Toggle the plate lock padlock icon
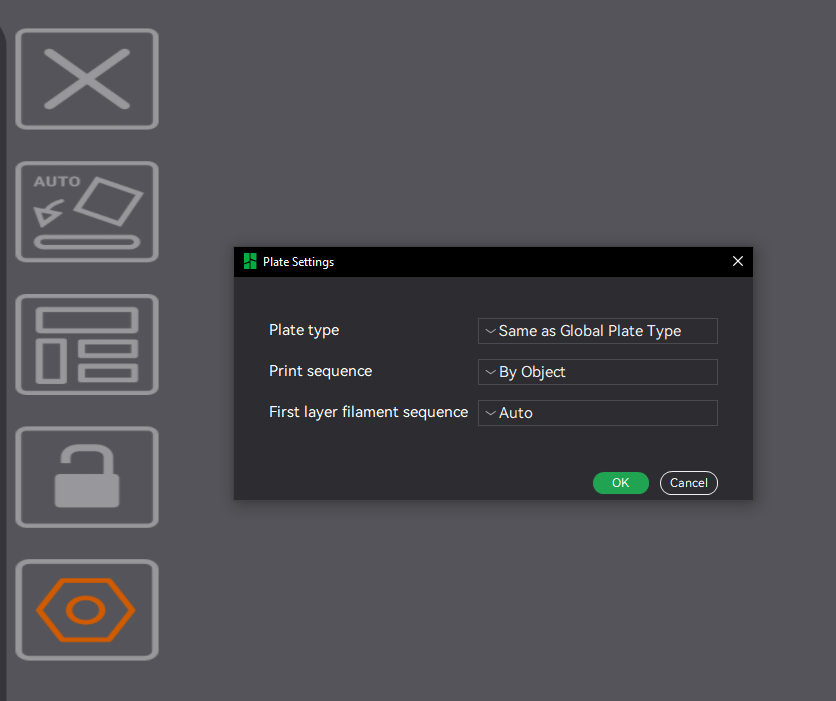Viewport: 836px width, 701px height. [x=87, y=477]
